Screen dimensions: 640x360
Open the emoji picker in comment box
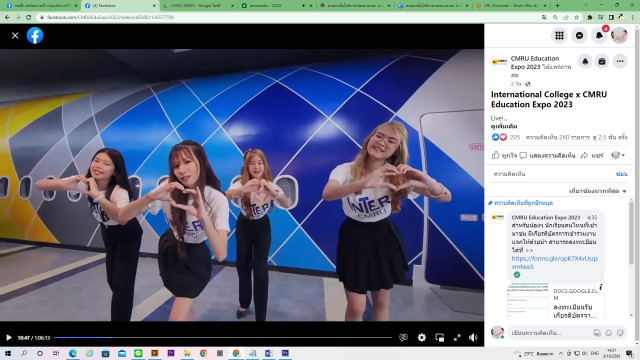(x=609, y=333)
